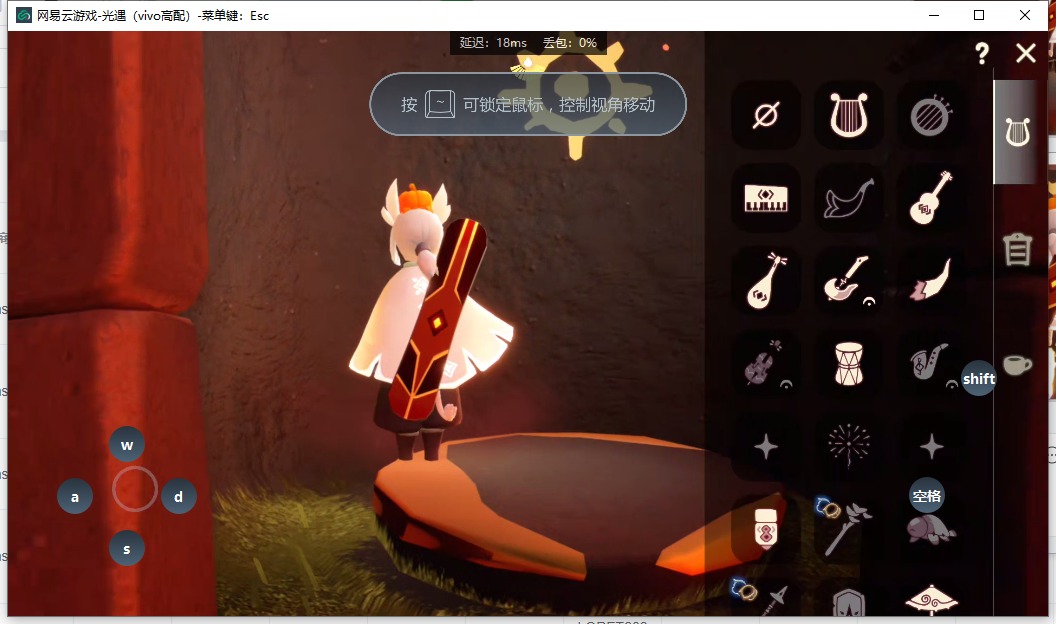The width and height of the screenshot is (1056, 624).
Task: Close the item selection panel
Action: [x=1026, y=53]
